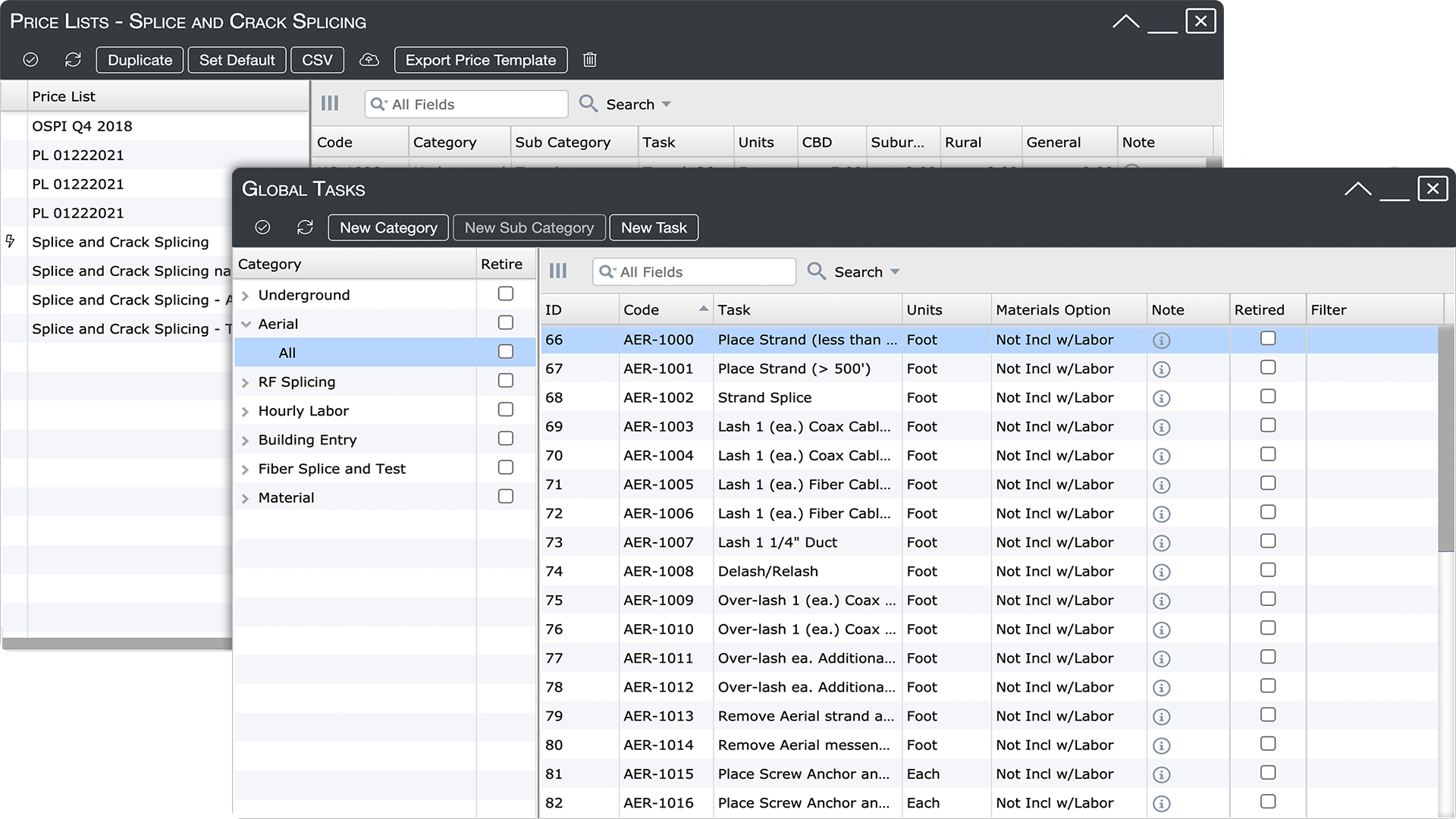Click the refresh icon in Price Lists toolbar
The height and width of the screenshot is (819, 1456).
coord(73,60)
